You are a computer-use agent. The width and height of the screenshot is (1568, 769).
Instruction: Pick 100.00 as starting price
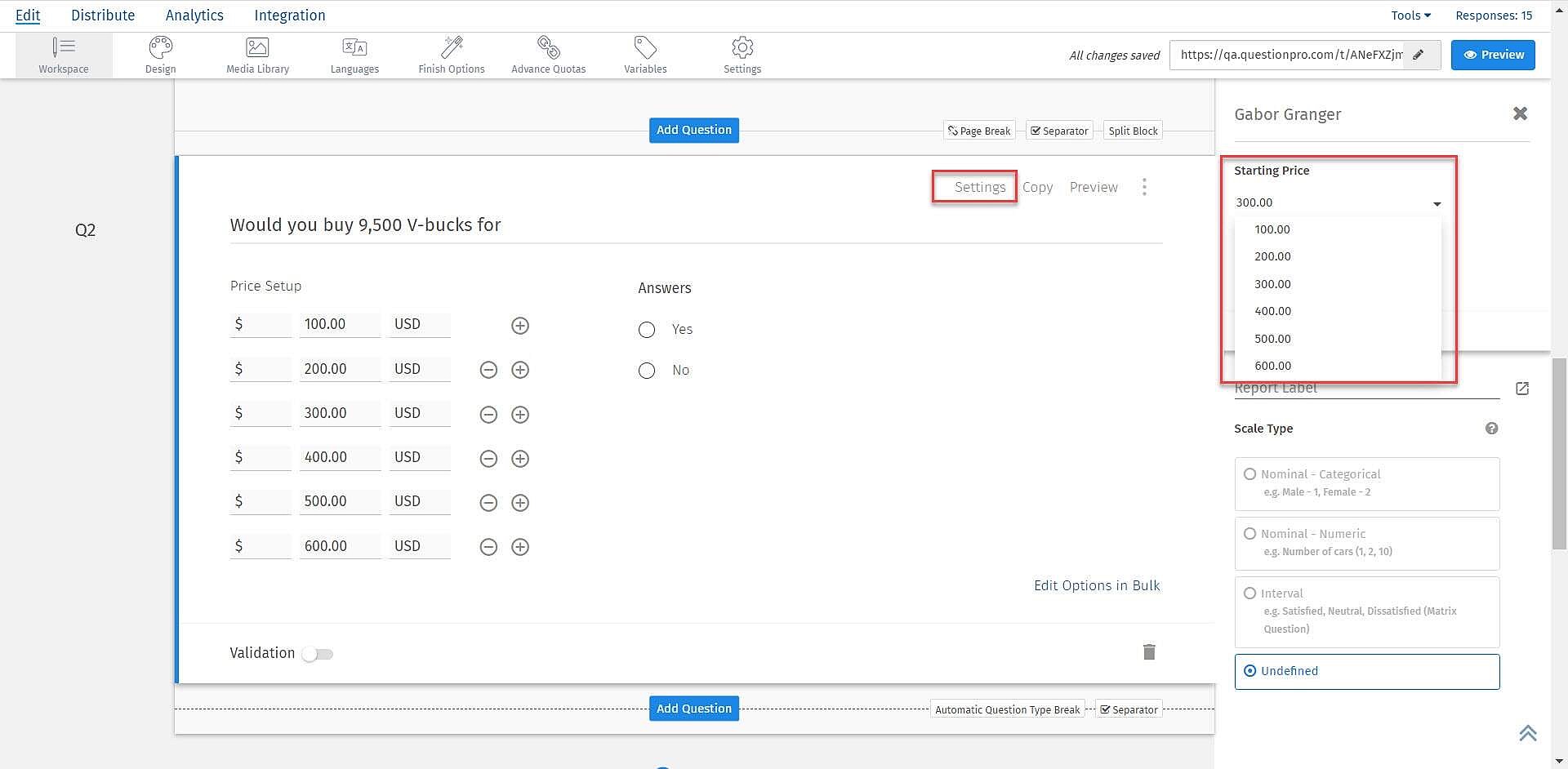coord(1338,229)
